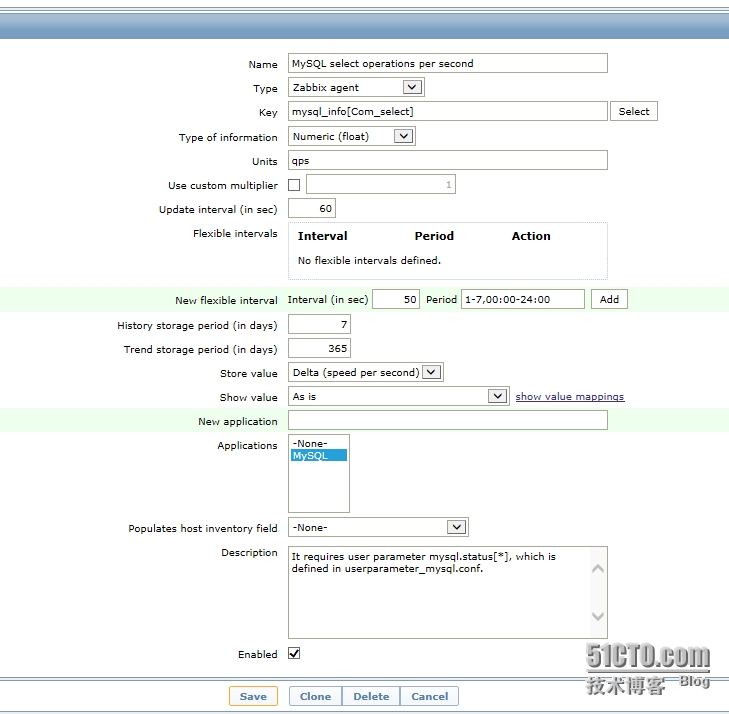The width and height of the screenshot is (729, 714).
Task: Open the show value mappings link
Action: click(570, 397)
